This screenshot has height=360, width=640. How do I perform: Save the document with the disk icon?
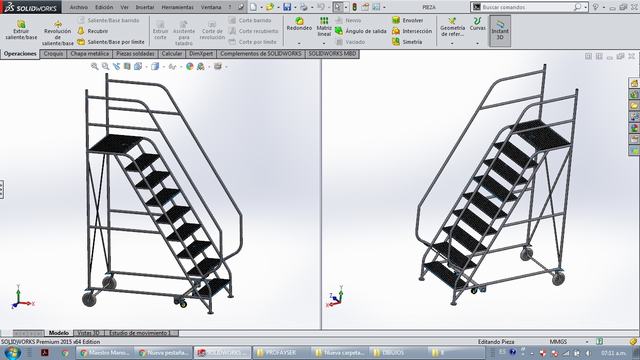[x=287, y=7]
